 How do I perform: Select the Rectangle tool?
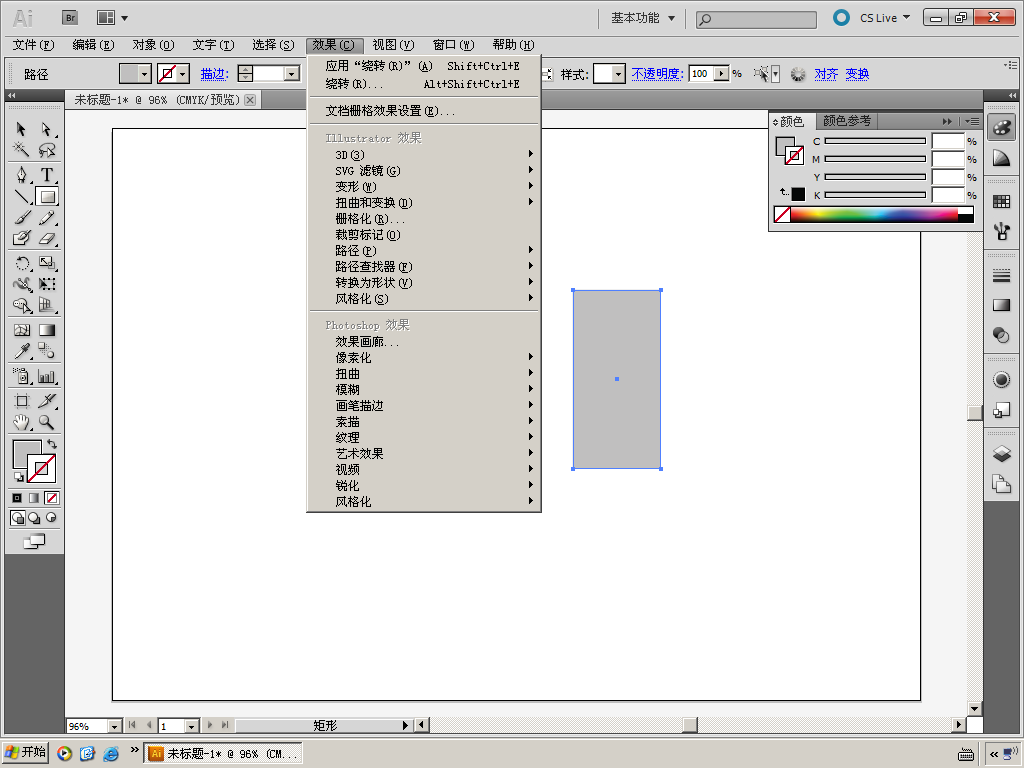(47, 197)
